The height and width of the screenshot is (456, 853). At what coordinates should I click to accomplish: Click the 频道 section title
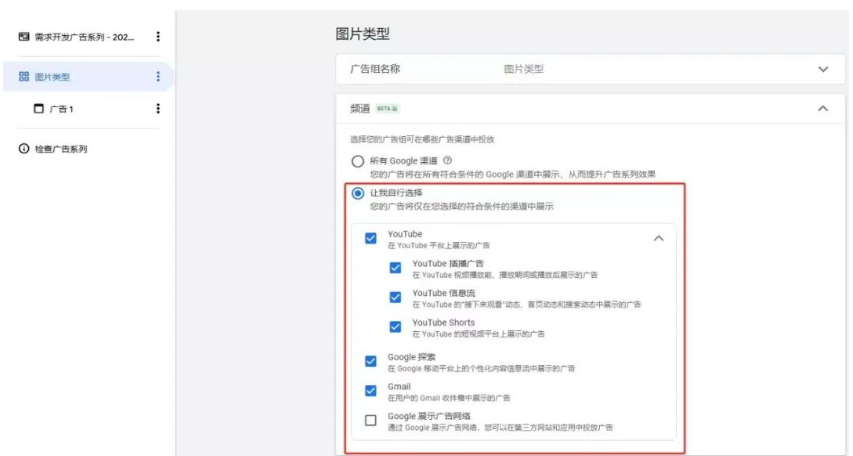pos(360,109)
